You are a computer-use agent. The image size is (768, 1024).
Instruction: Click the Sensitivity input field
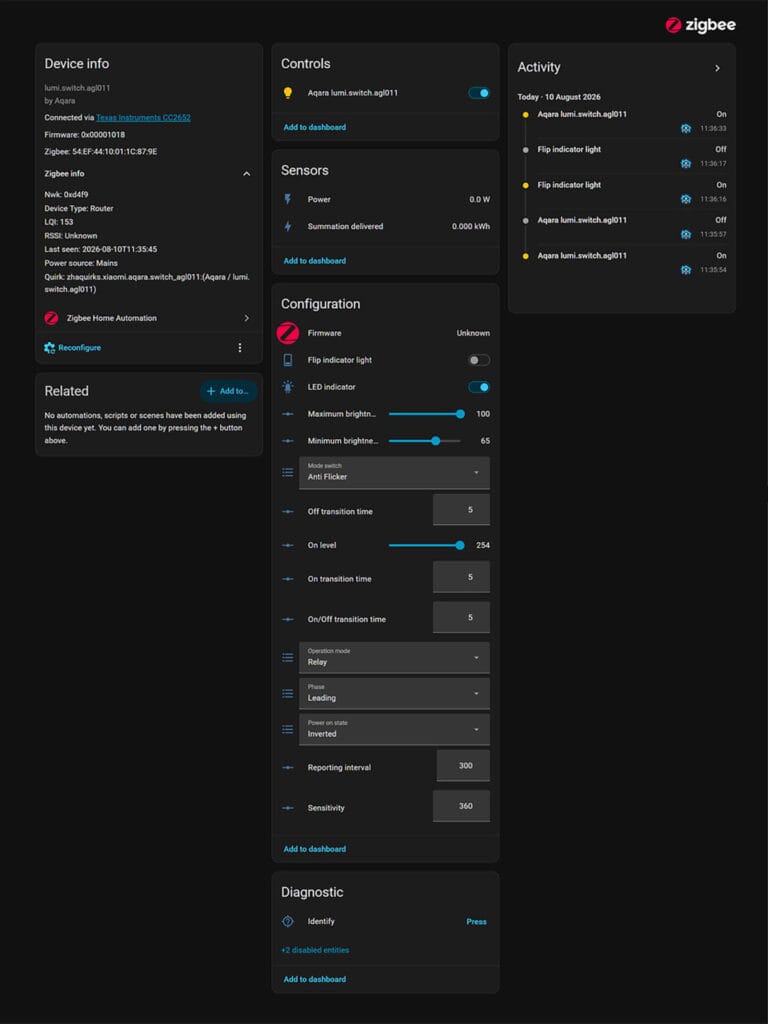click(462, 806)
